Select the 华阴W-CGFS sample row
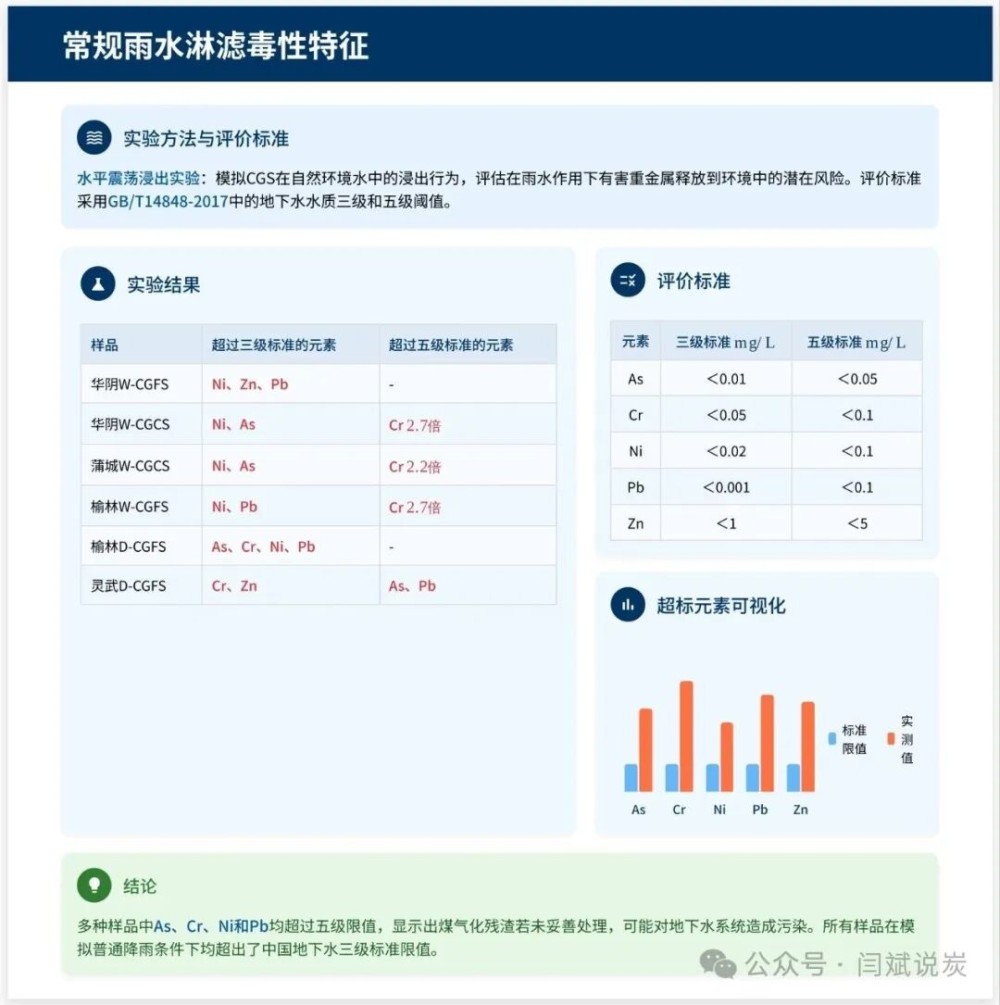Viewport: 1000px width, 1005px height. coord(130,383)
